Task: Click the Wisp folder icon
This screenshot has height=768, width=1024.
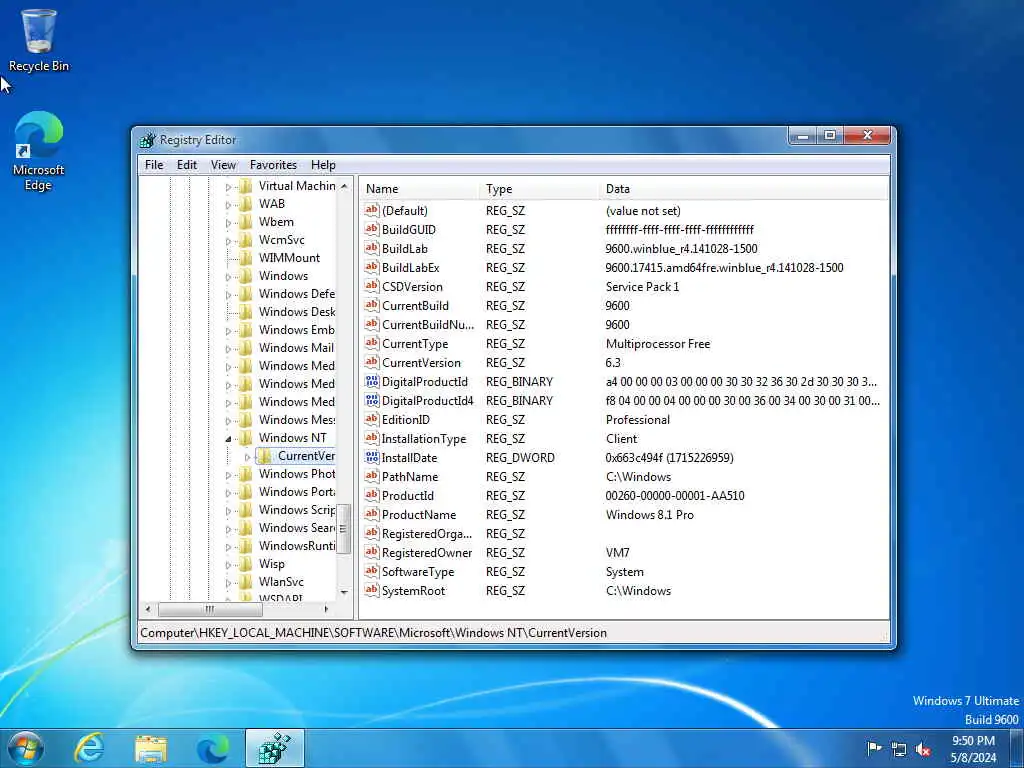Action: pos(246,564)
